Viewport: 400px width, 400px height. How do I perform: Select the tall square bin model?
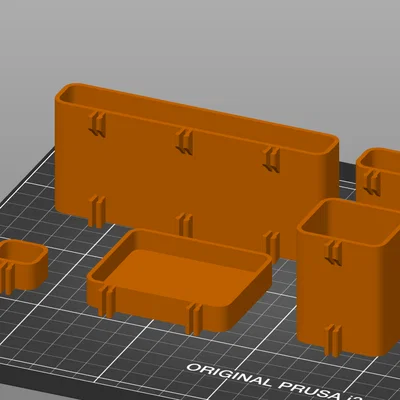coord(348,277)
